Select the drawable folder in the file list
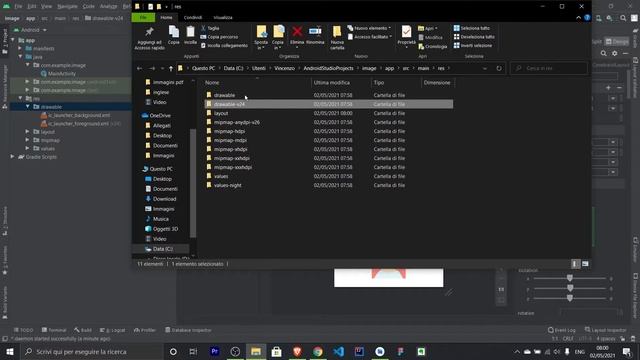 (224, 95)
